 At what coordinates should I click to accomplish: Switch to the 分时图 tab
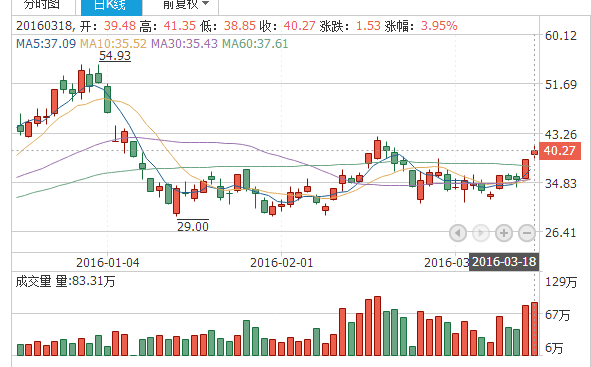(42, 5)
